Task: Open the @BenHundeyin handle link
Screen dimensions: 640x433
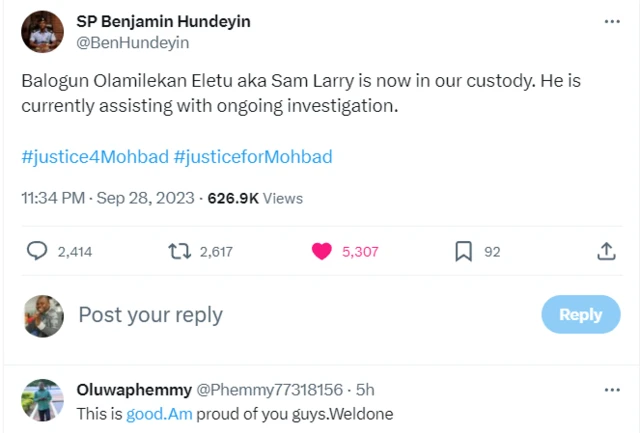Action: (133, 43)
